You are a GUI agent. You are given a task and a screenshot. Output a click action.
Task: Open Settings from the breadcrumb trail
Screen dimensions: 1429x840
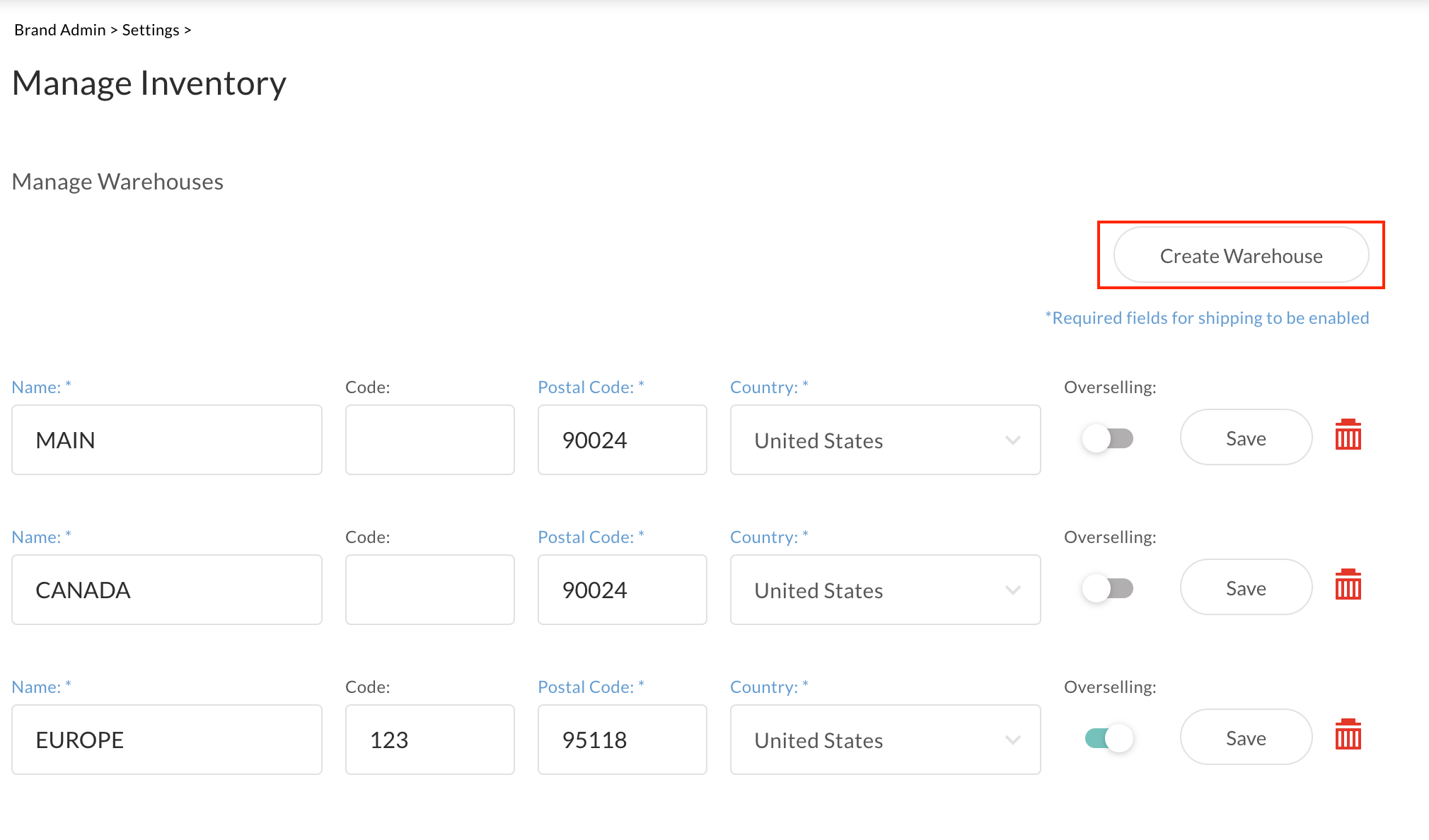[150, 30]
